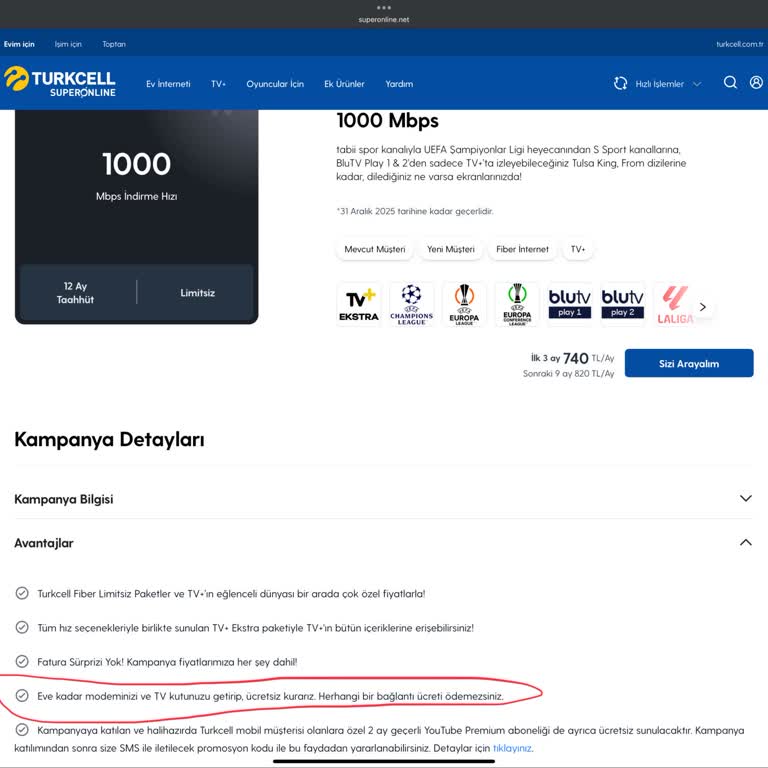Follow the tıklayınız details link

(512, 748)
